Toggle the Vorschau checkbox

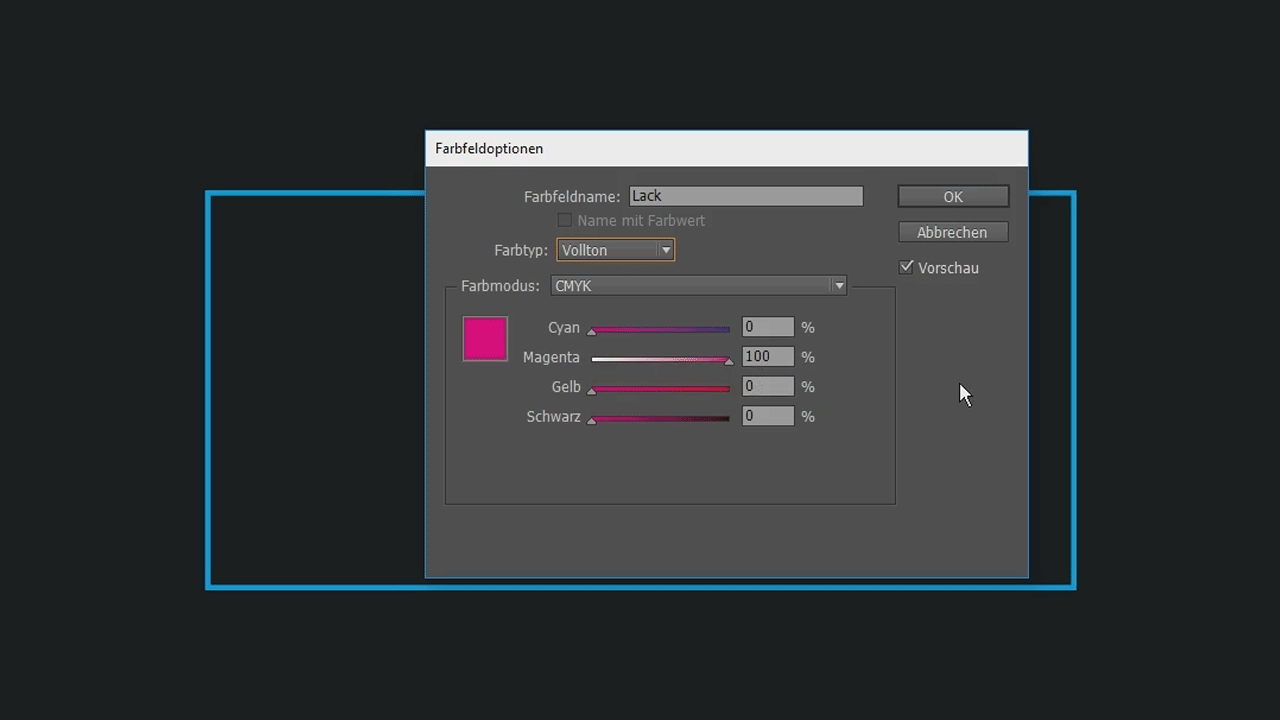[907, 267]
